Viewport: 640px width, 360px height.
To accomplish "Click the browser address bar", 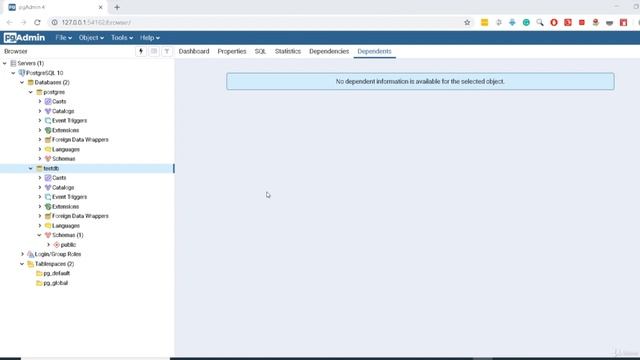I will [261, 22].
